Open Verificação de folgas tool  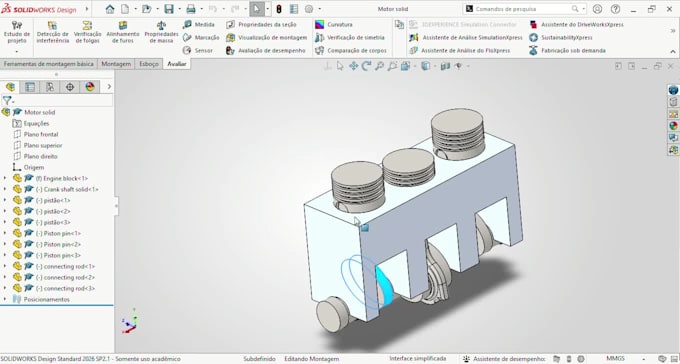(x=88, y=32)
